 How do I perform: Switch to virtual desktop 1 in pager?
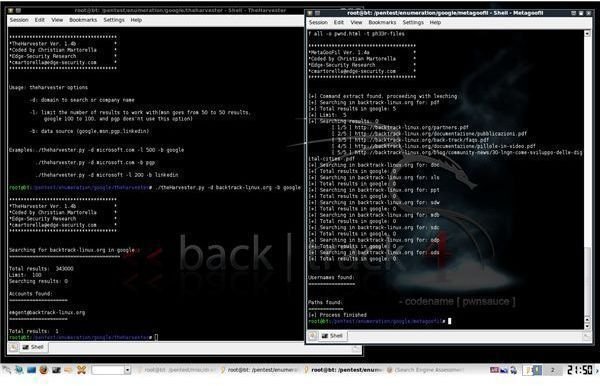click(x=532, y=370)
